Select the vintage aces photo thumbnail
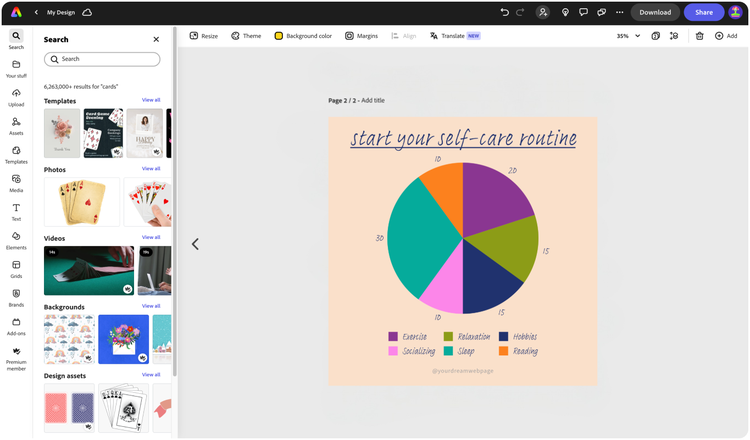 tap(82, 202)
